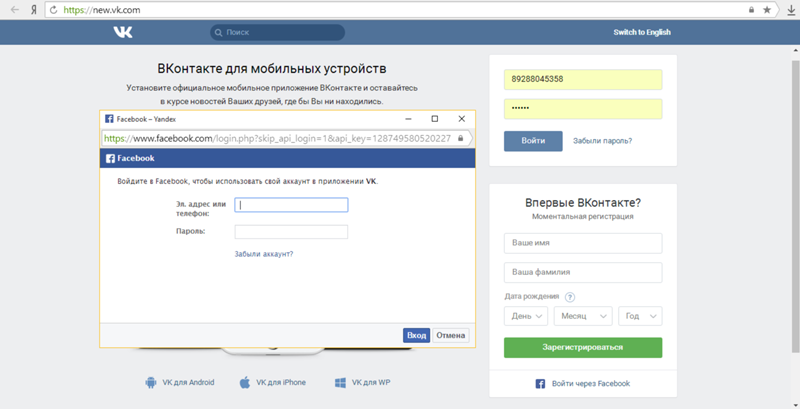800x409 pixels.
Task: Maximize the Facebook popup window
Action: click(435, 119)
